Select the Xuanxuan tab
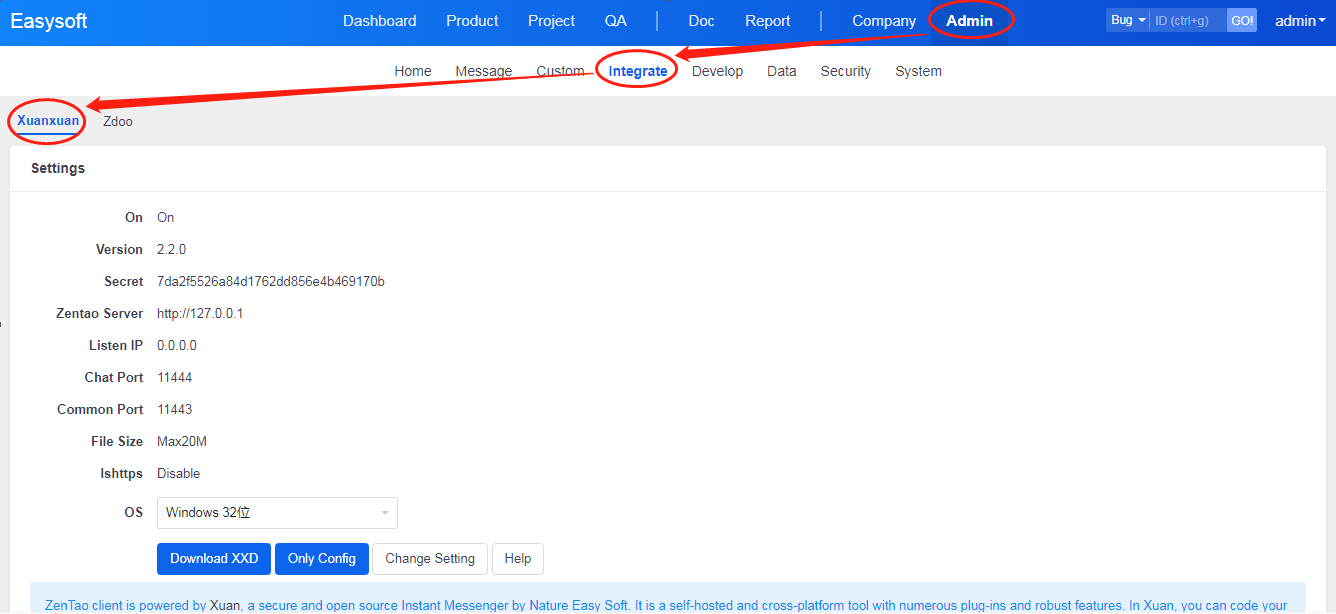 coord(48,121)
